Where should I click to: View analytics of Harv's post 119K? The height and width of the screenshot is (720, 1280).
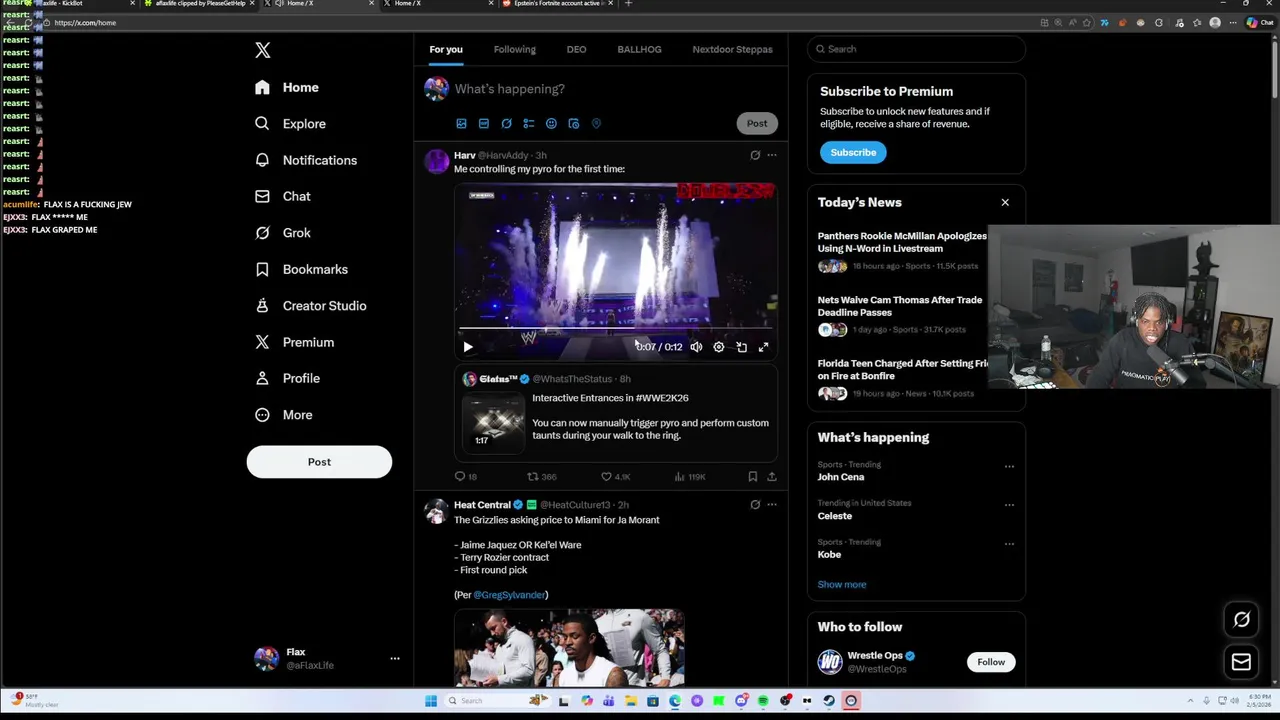click(x=679, y=477)
